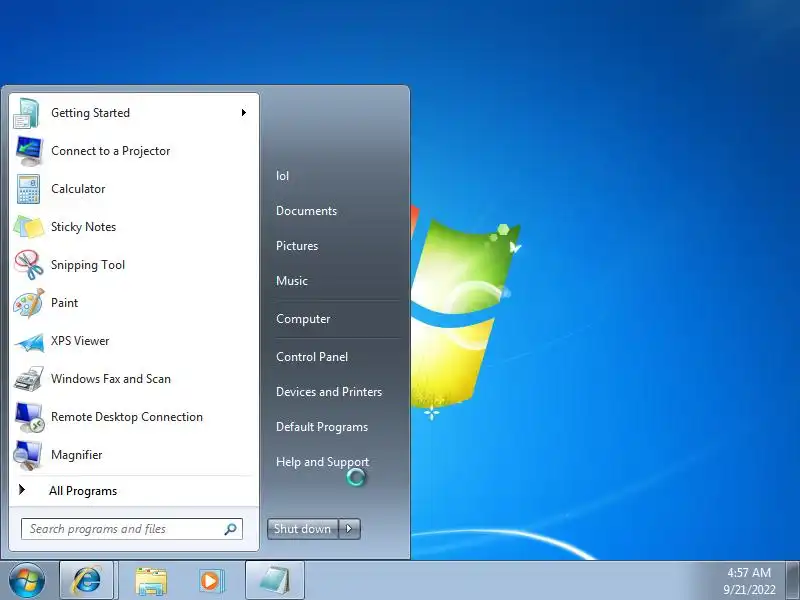800x600 pixels.
Task: Click the notepad-style taskbar application icon
Action: (x=275, y=581)
